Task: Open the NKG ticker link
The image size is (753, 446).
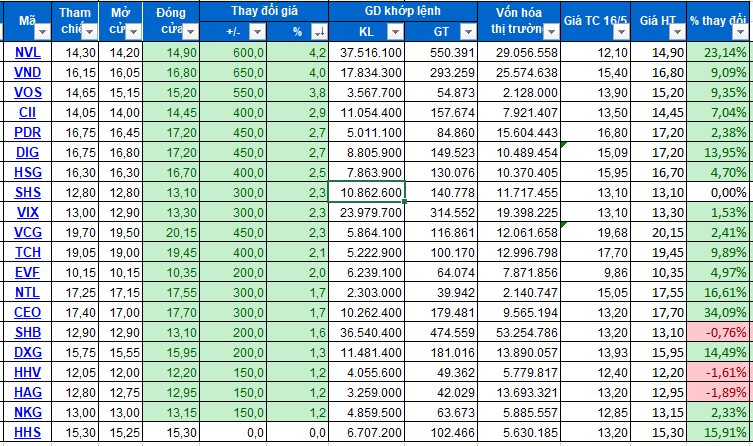Action: point(28,412)
